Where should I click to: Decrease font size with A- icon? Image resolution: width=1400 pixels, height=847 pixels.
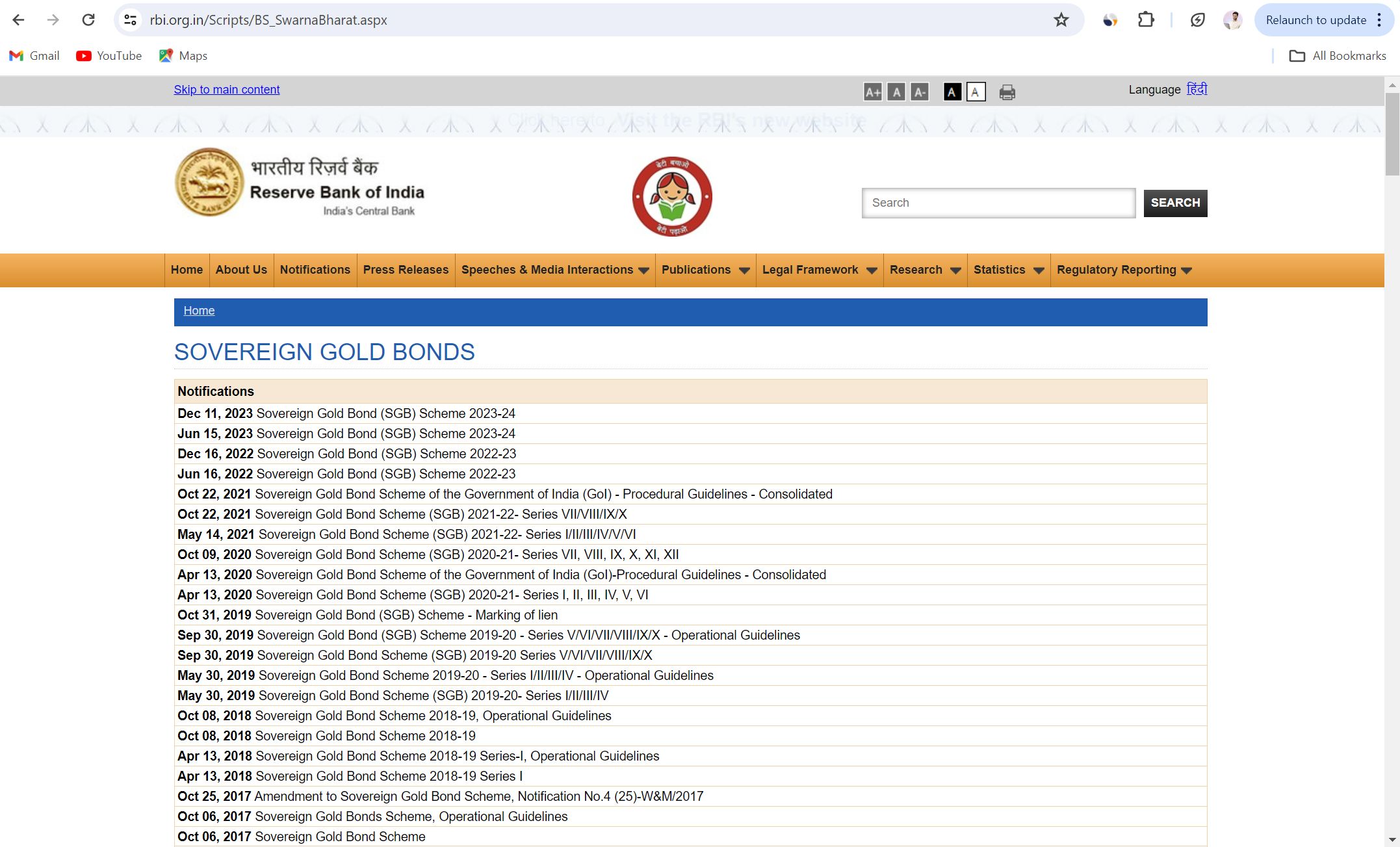[x=920, y=92]
